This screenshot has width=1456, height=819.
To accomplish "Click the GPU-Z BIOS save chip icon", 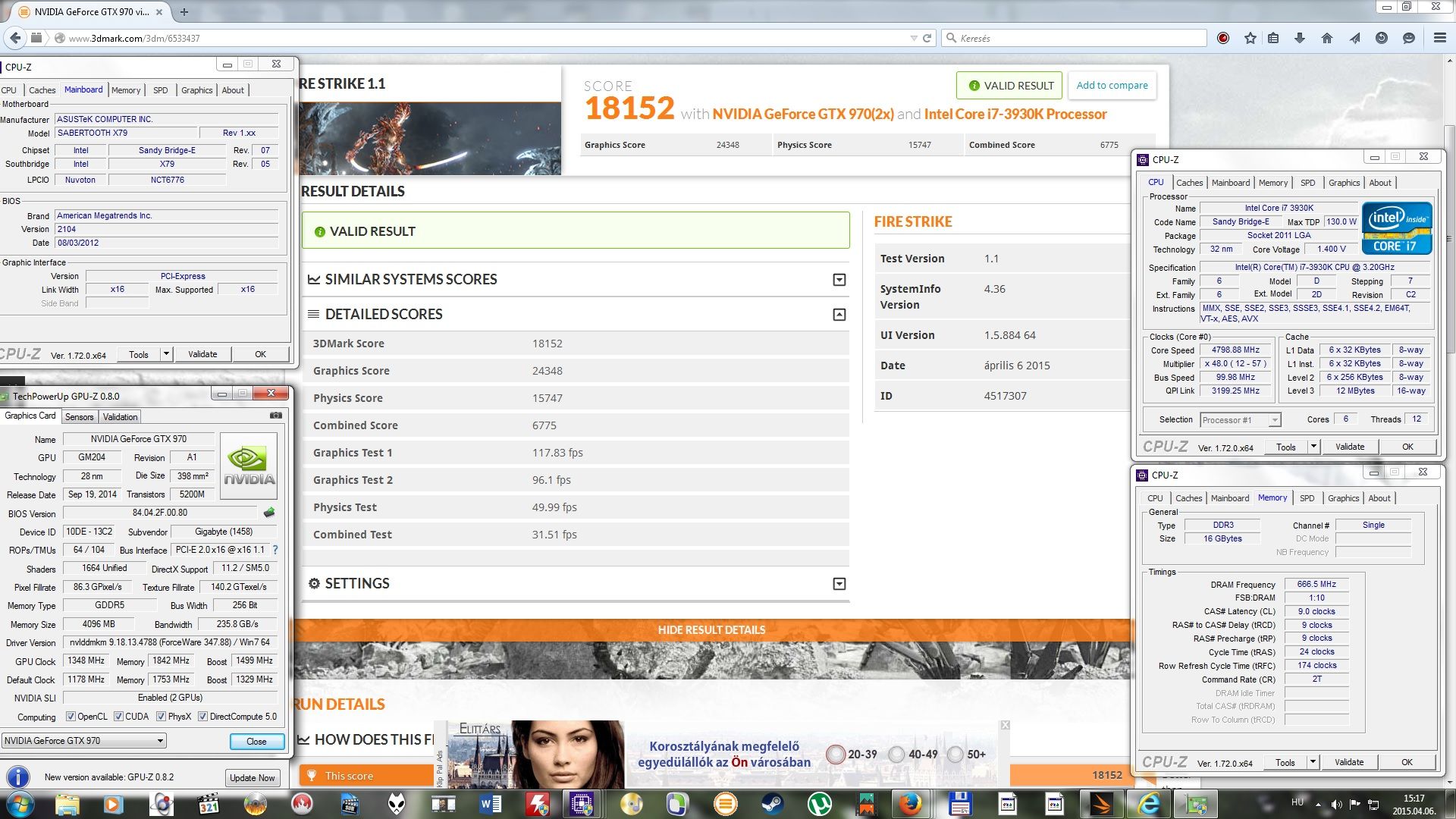I will [x=268, y=513].
